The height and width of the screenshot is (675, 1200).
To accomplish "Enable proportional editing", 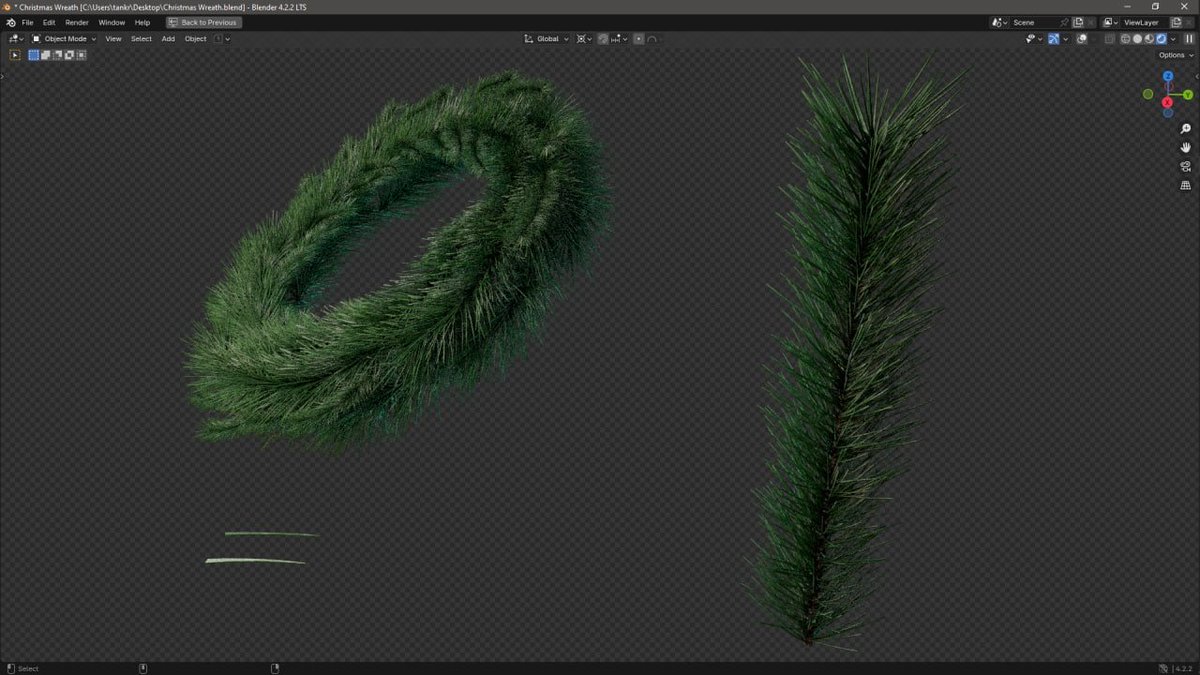I will 639,38.
